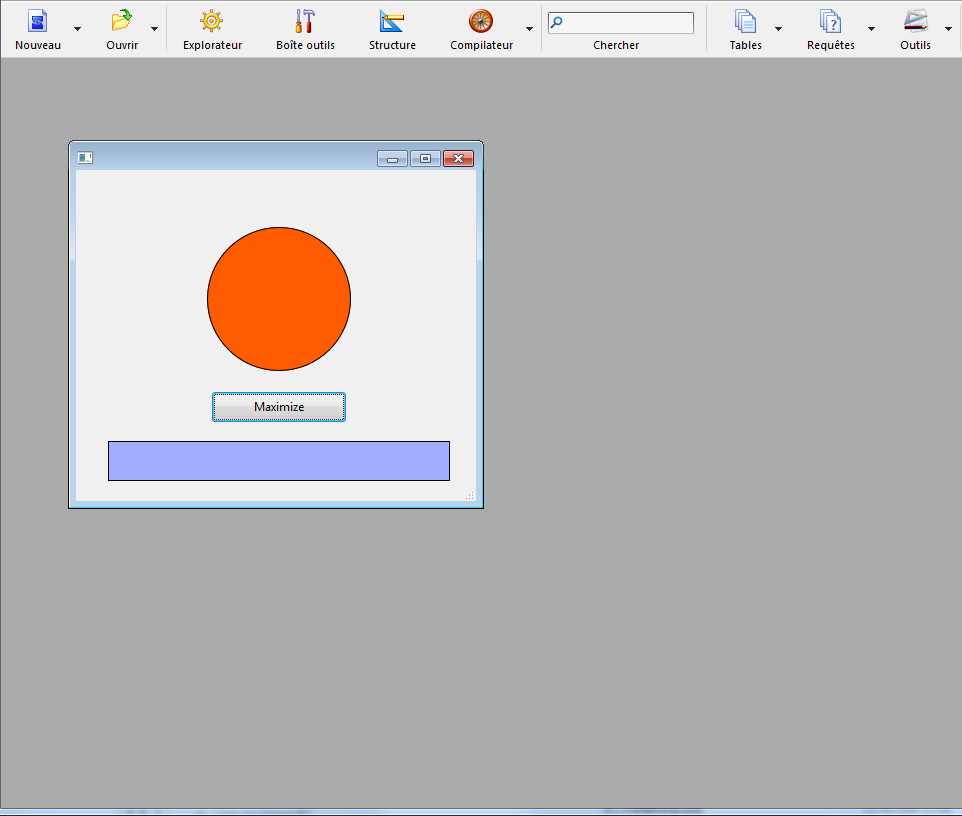Select the Structure icon
Screen dimensions: 962x816
[x=392, y=22]
